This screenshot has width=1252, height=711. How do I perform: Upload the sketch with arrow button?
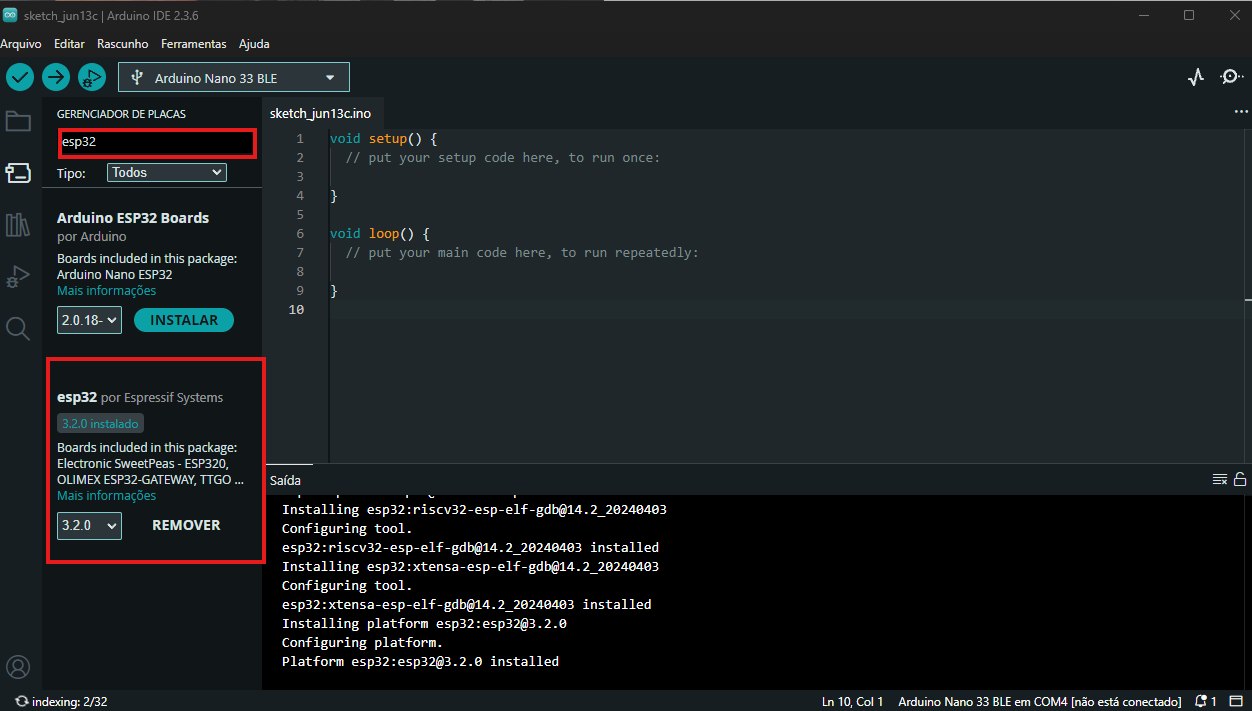coord(56,77)
